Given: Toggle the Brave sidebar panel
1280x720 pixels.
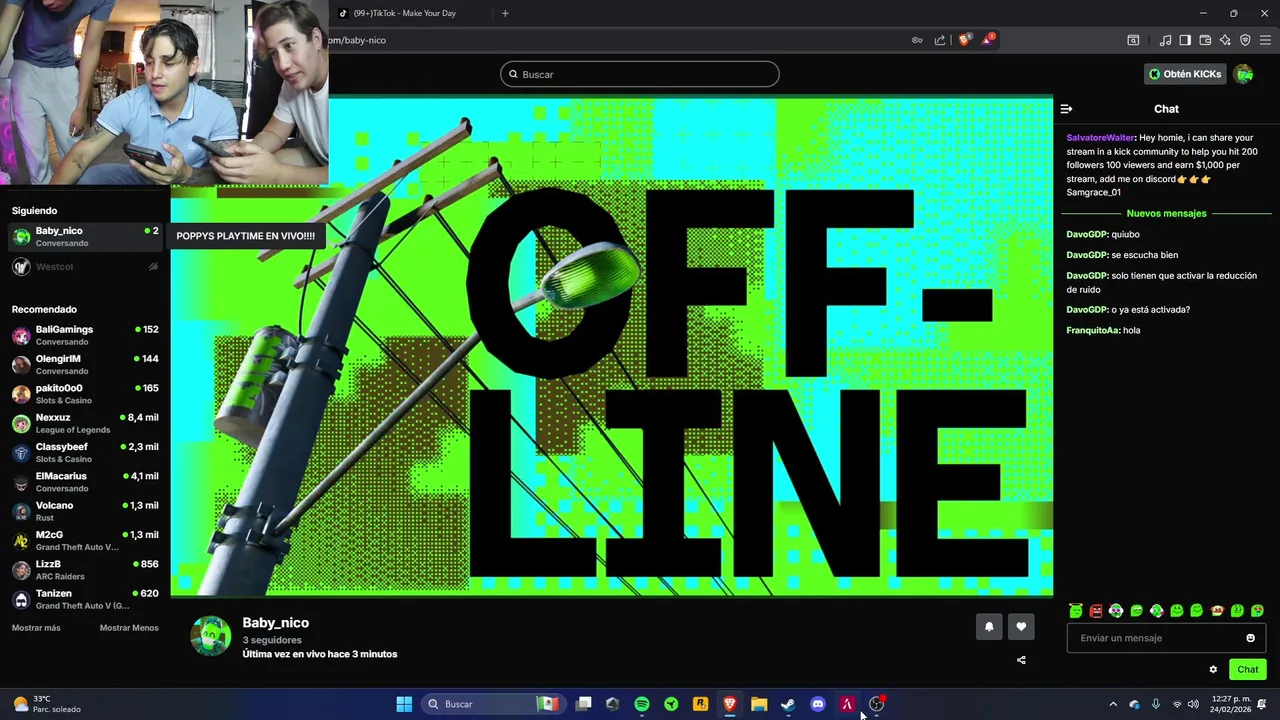Looking at the screenshot, I should (1185, 40).
